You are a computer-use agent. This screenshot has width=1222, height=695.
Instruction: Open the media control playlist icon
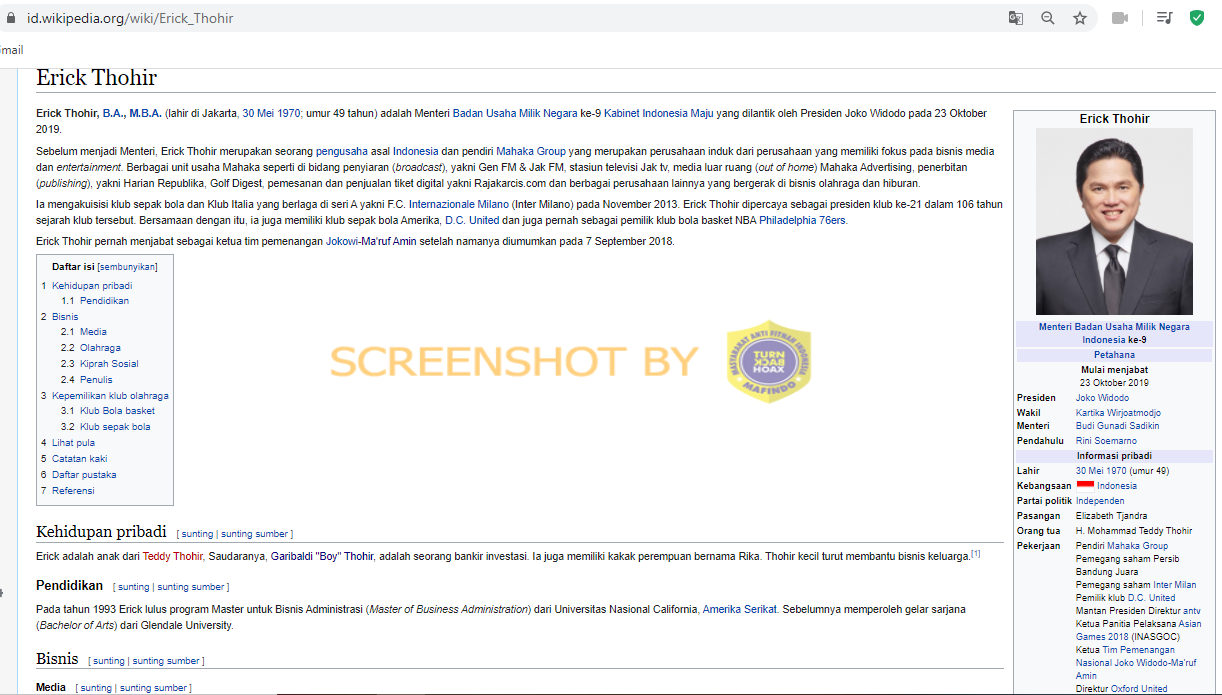pyautogui.click(x=1164, y=18)
